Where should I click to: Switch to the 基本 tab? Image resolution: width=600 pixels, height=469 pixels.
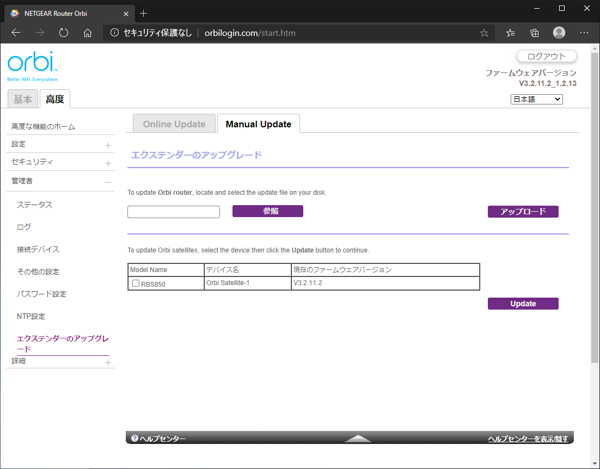point(23,99)
